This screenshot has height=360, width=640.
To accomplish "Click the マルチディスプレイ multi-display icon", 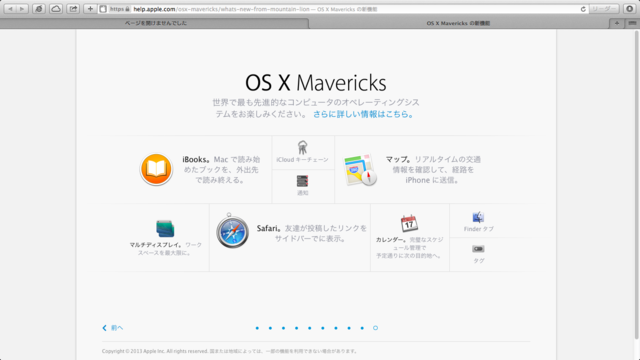I will (x=165, y=228).
